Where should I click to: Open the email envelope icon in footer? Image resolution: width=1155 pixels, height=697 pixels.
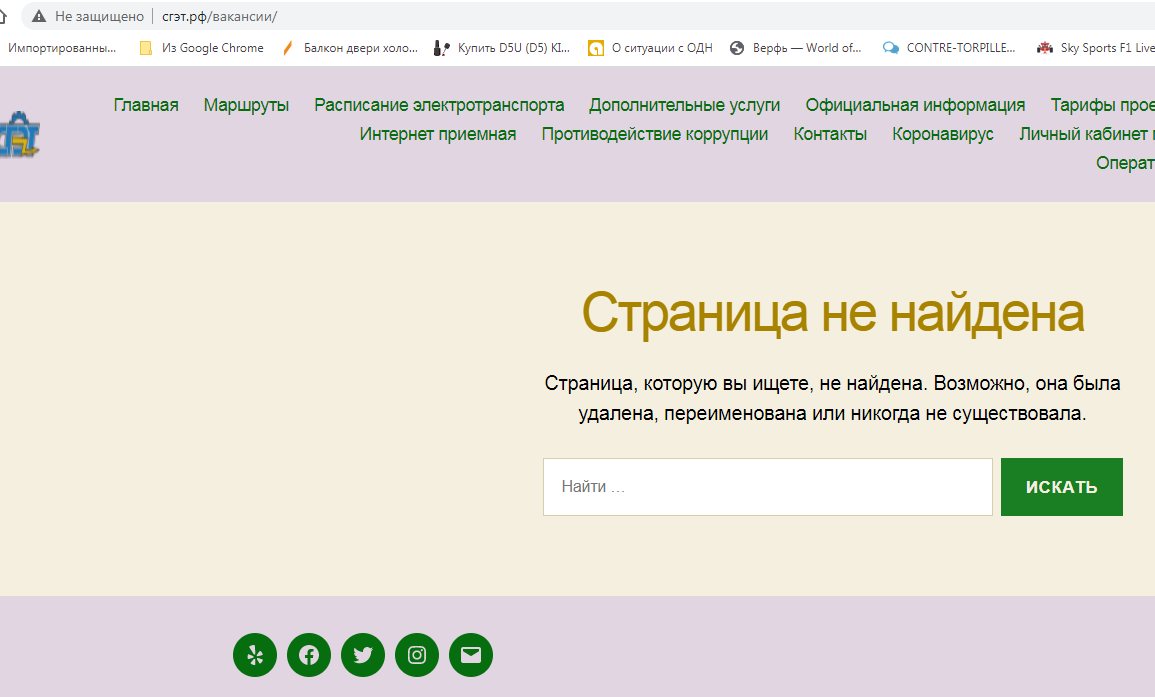point(471,655)
